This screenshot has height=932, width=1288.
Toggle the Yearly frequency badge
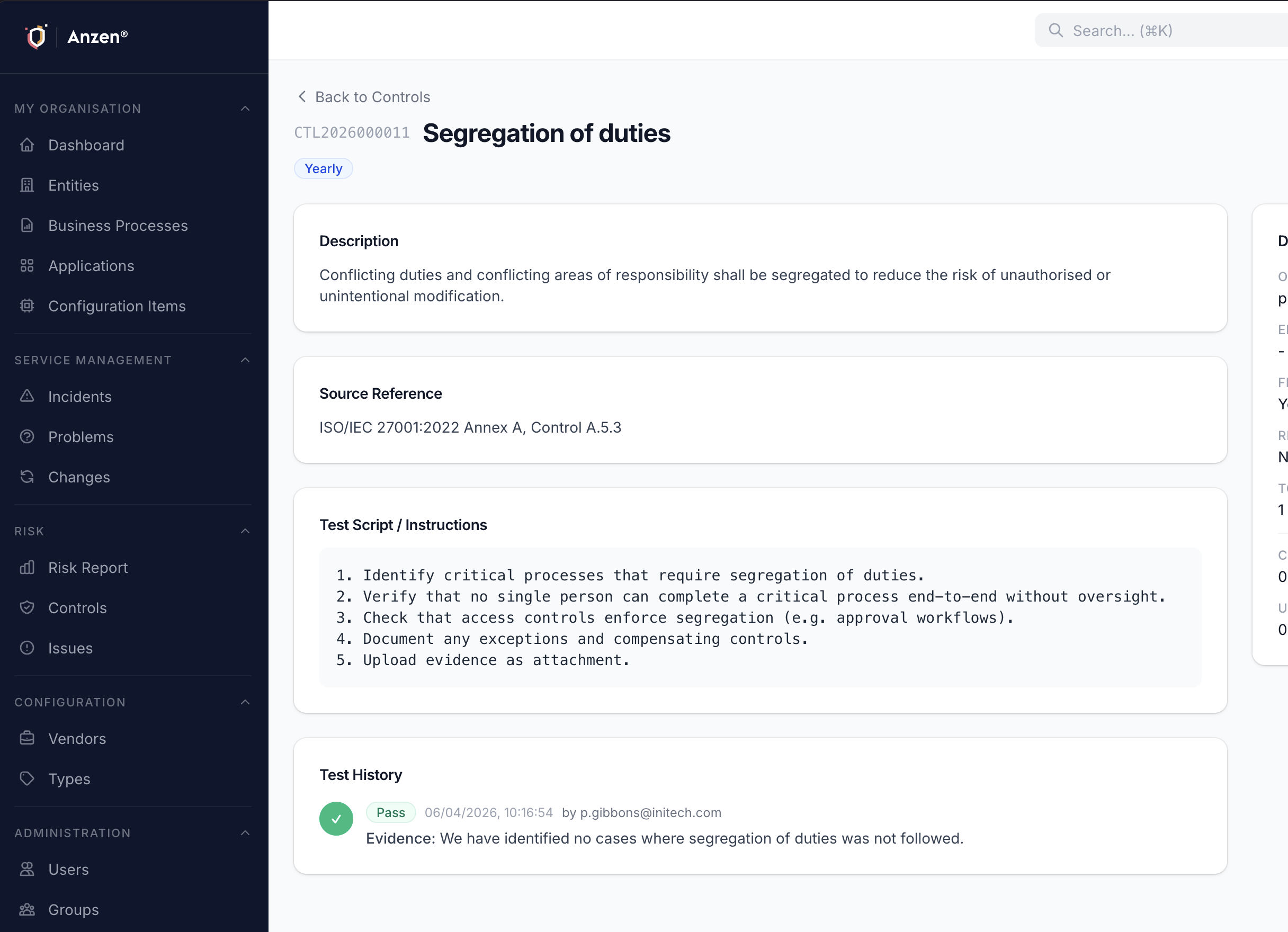click(x=323, y=168)
